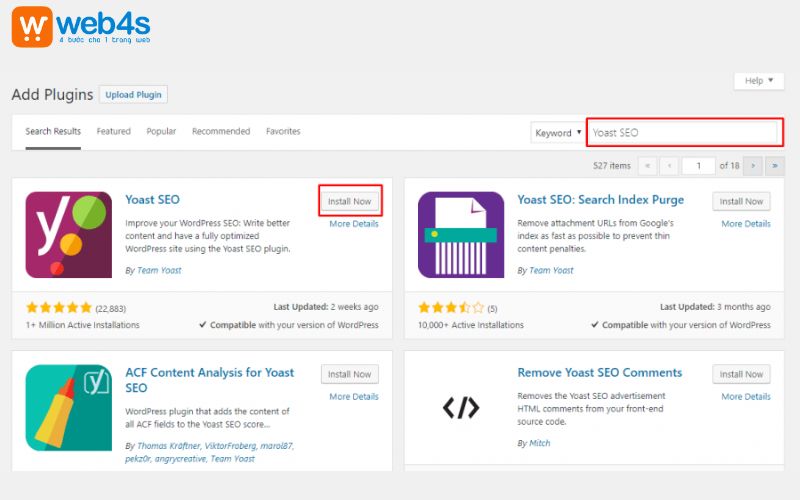Switch to the Featured tab

point(113,131)
